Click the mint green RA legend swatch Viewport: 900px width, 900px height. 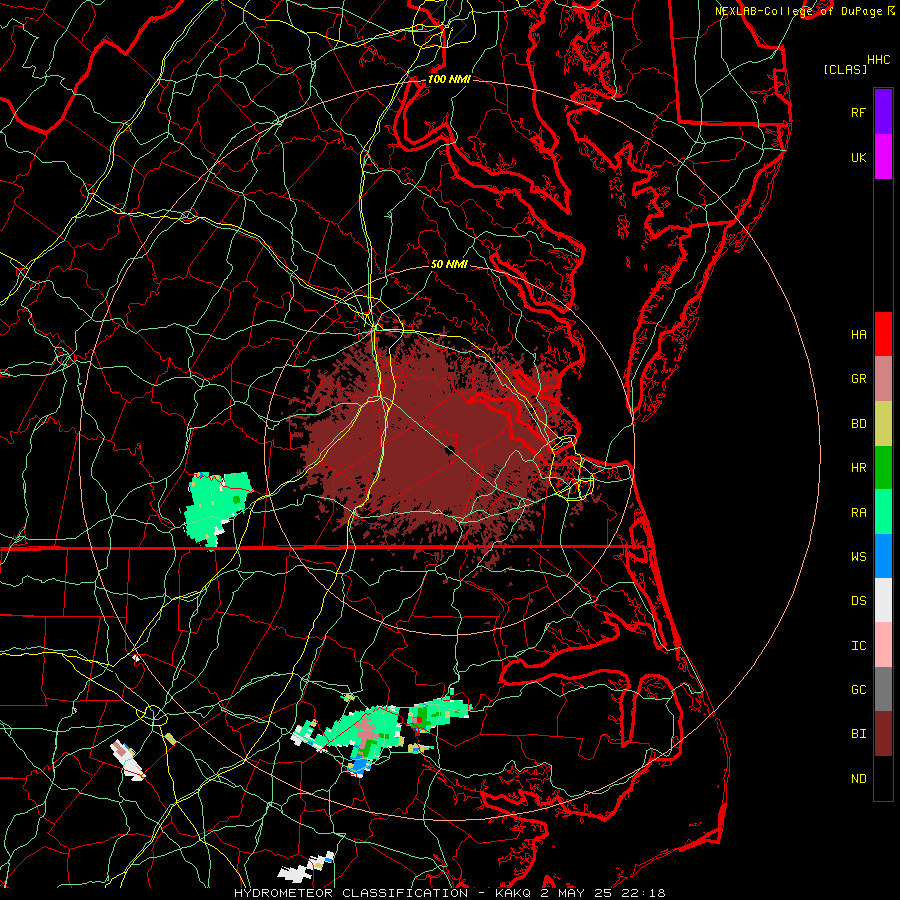pos(883,512)
